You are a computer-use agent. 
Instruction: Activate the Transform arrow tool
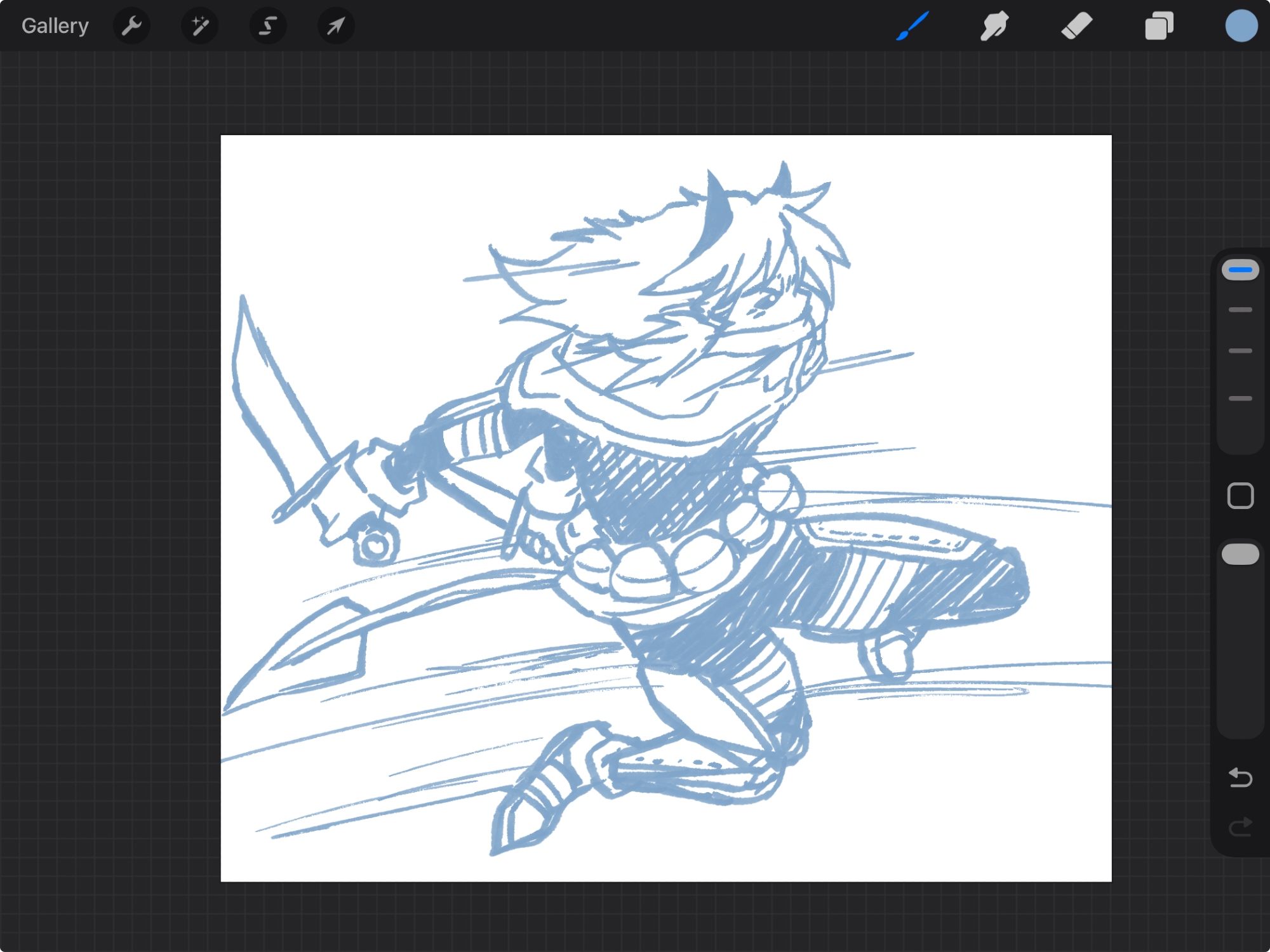[x=336, y=26]
